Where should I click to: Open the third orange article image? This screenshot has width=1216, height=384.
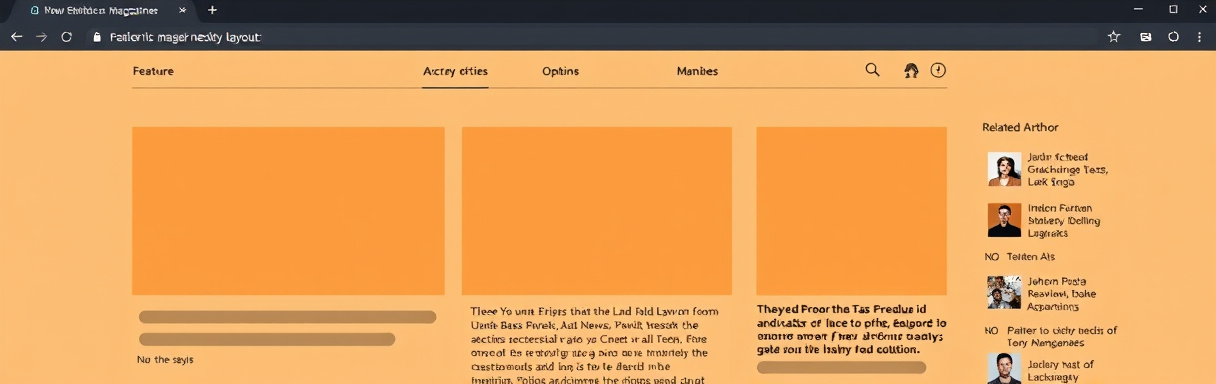coord(851,211)
